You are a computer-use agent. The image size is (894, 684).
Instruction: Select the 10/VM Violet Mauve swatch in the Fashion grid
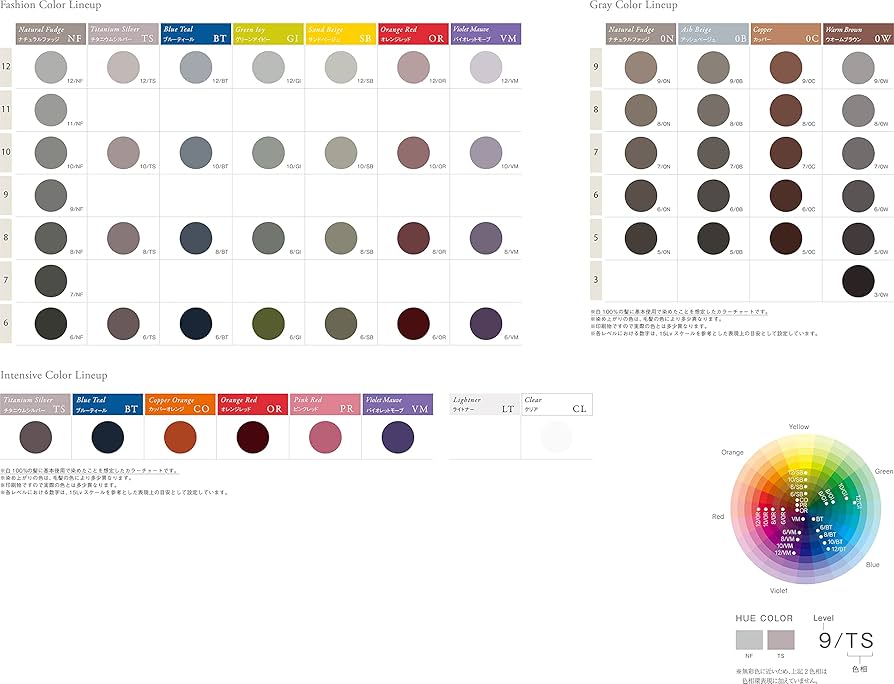pyautogui.click(x=485, y=152)
